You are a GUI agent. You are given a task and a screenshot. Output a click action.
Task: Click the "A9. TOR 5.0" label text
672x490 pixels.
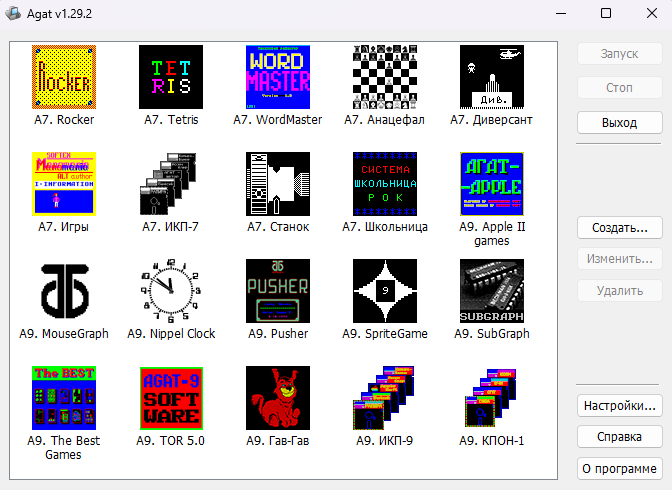click(171, 441)
